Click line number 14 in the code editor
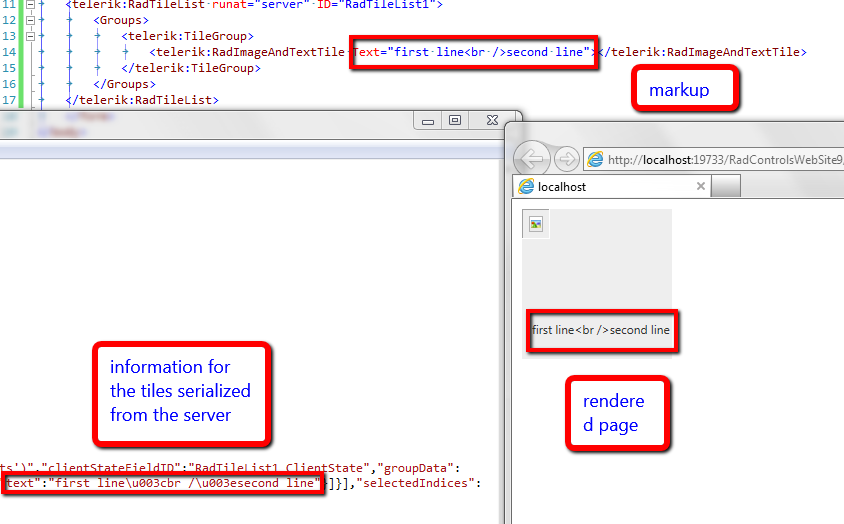 [9, 52]
